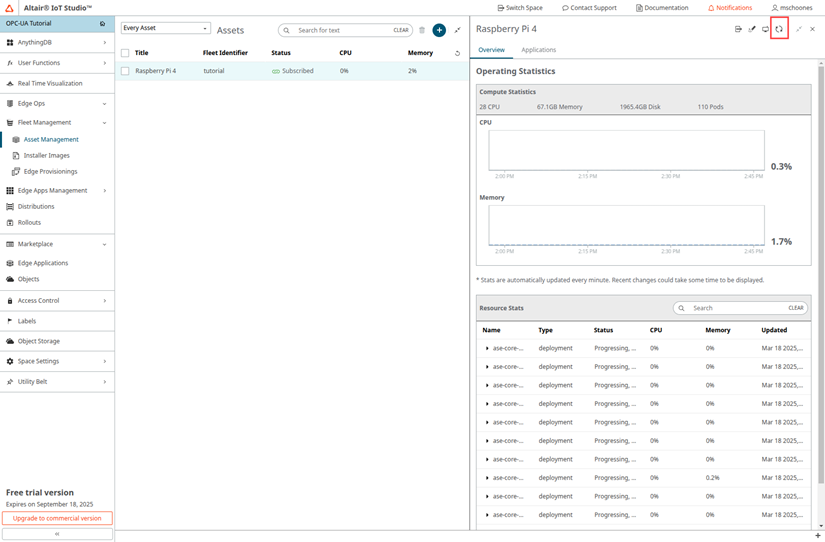This screenshot has width=825, height=542.
Task: Open the remote console monitor icon
Action: [x=765, y=29]
